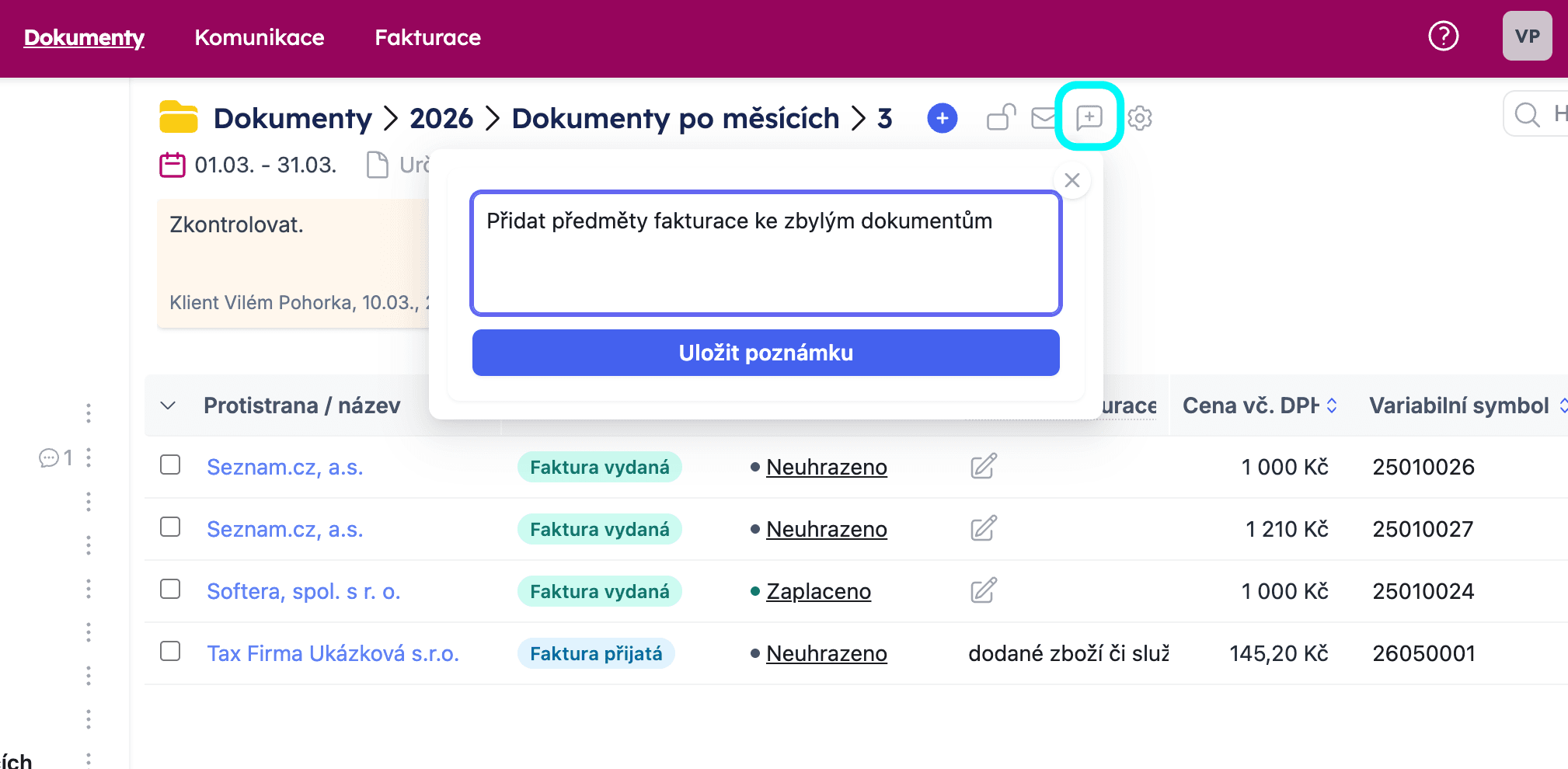Click the padlock icon next to breadcrumbs
1568x769 pixels.
(1000, 118)
